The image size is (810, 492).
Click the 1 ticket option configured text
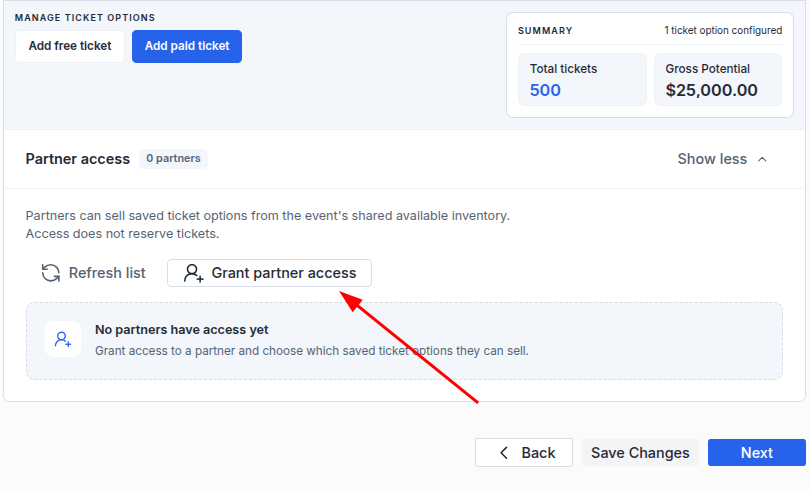(723, 30)
